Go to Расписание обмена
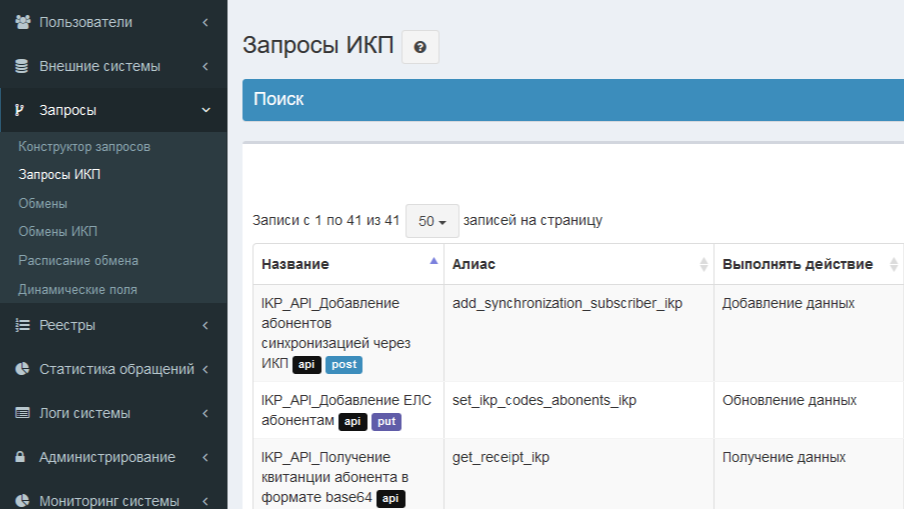The image size is (904, 509). click(x=78, y=261)
